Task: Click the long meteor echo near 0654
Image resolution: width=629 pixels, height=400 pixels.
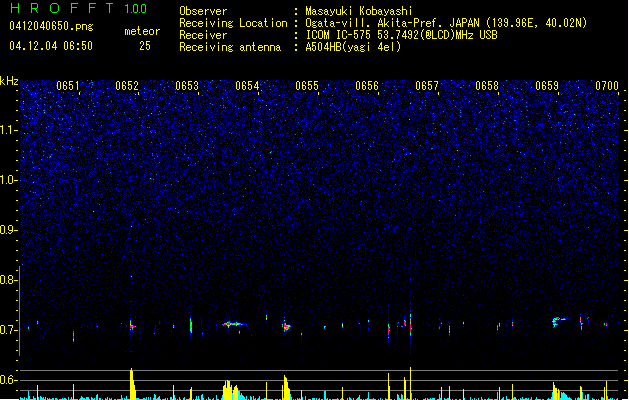Action: tap(234, 324)
